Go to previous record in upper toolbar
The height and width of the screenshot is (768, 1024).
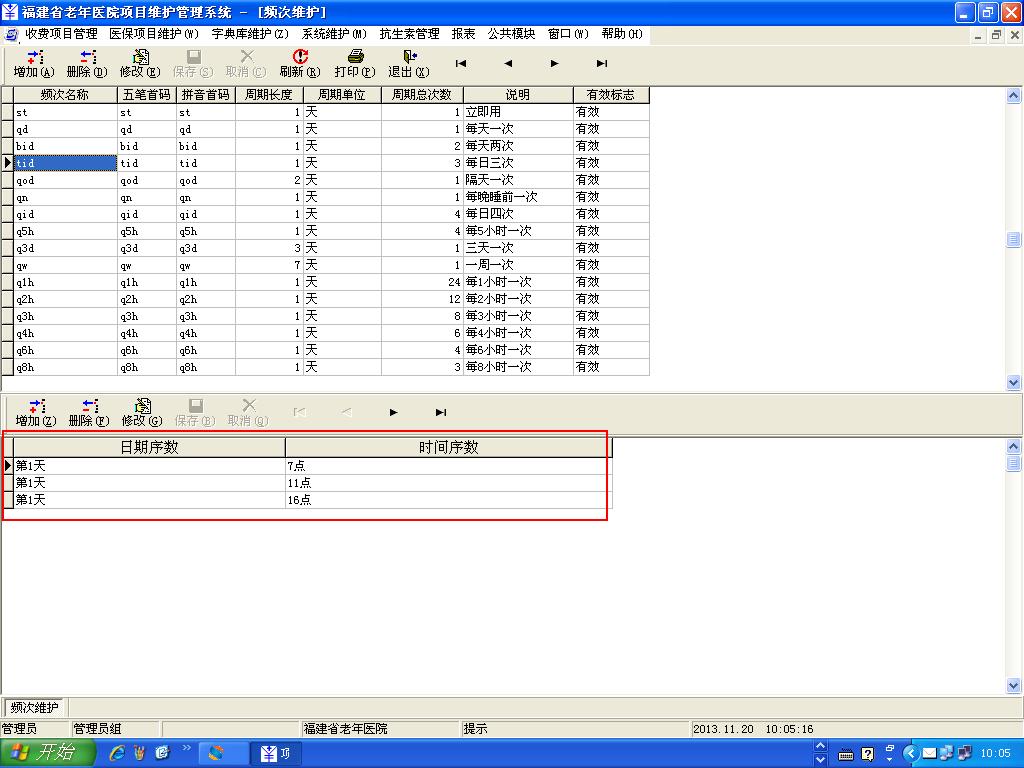pyautogui.click(x=508, y=63)
